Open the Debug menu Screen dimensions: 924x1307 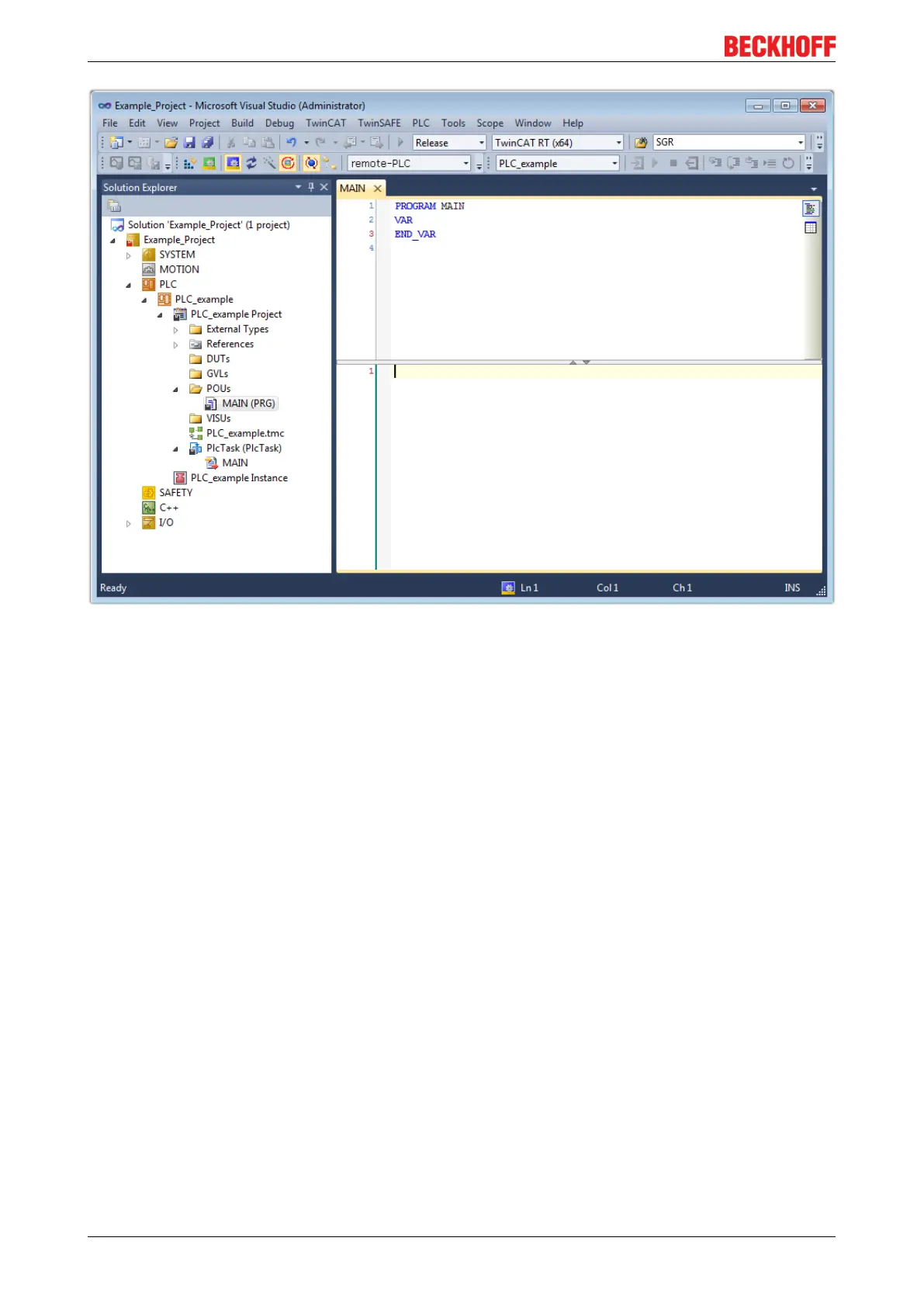pyautogui.click(x=279, y=123)
